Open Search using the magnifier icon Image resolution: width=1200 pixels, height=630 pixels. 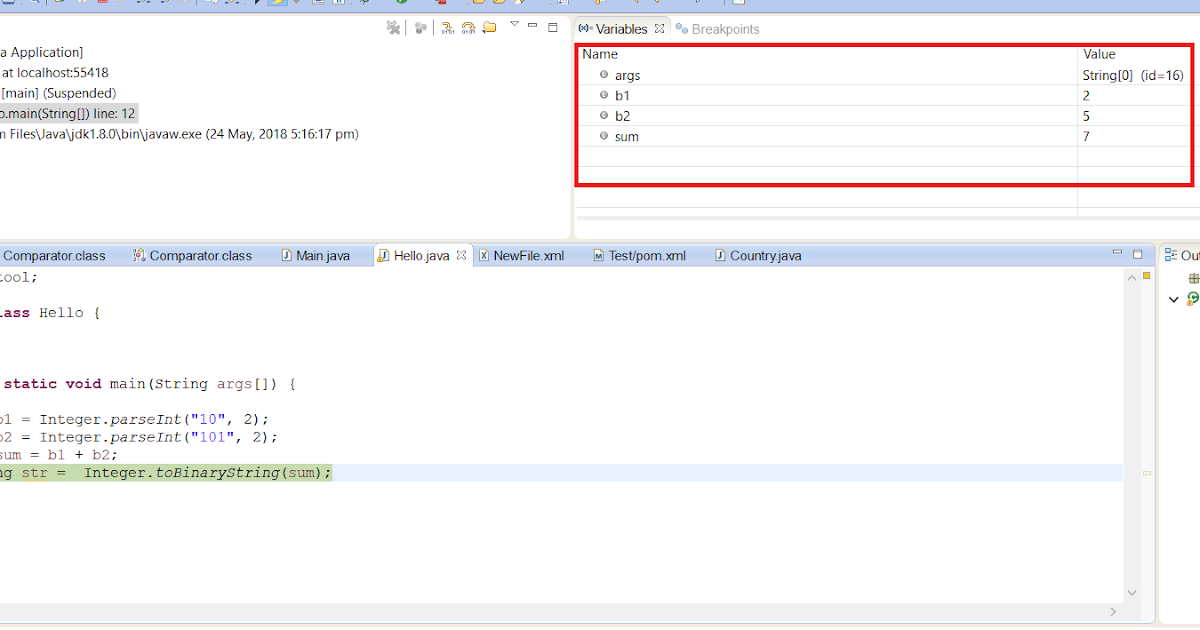tap(34, 3)
